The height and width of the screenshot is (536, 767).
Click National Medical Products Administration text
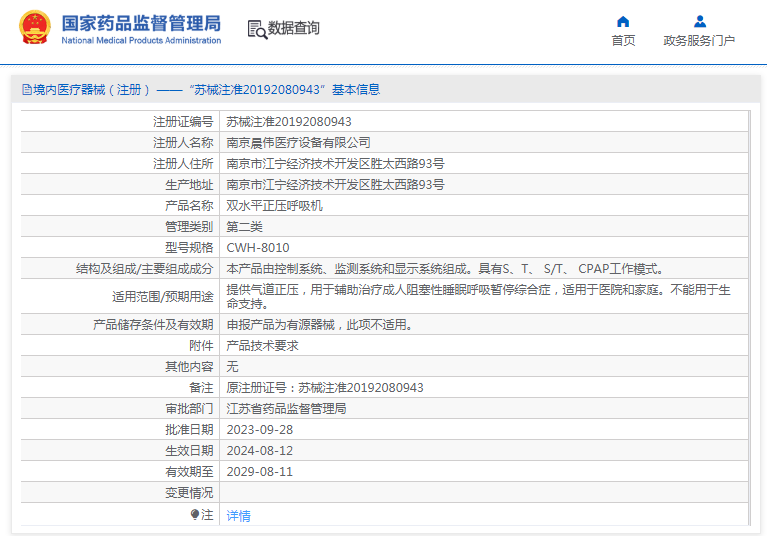(141, 41)
